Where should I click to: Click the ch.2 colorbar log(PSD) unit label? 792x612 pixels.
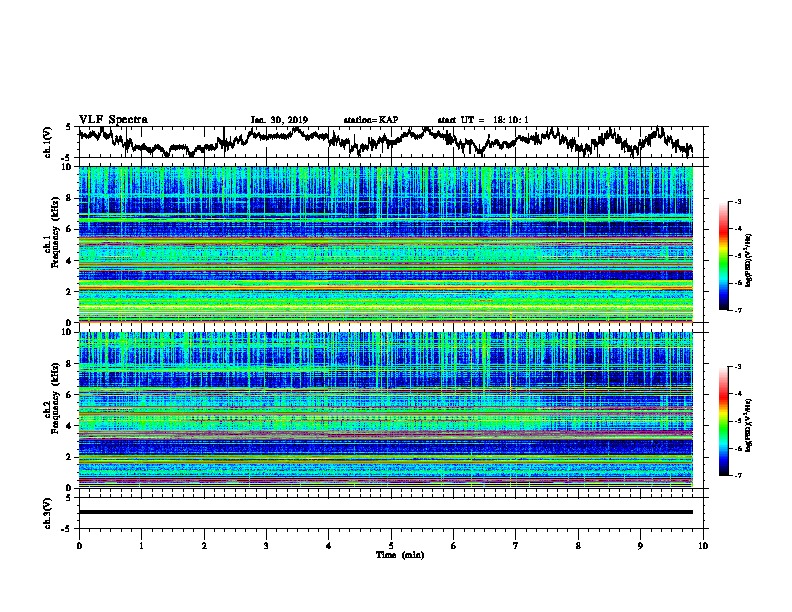coord(749,425)
